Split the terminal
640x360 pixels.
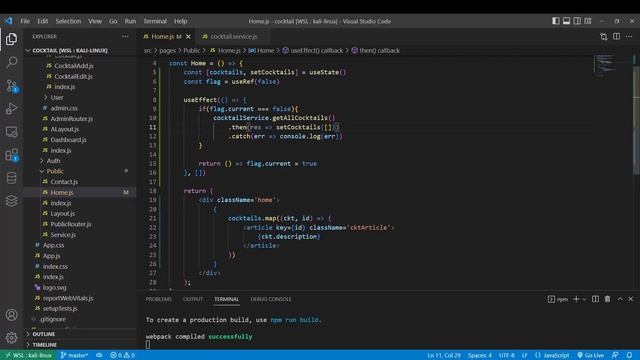click(x=596, y=299)
